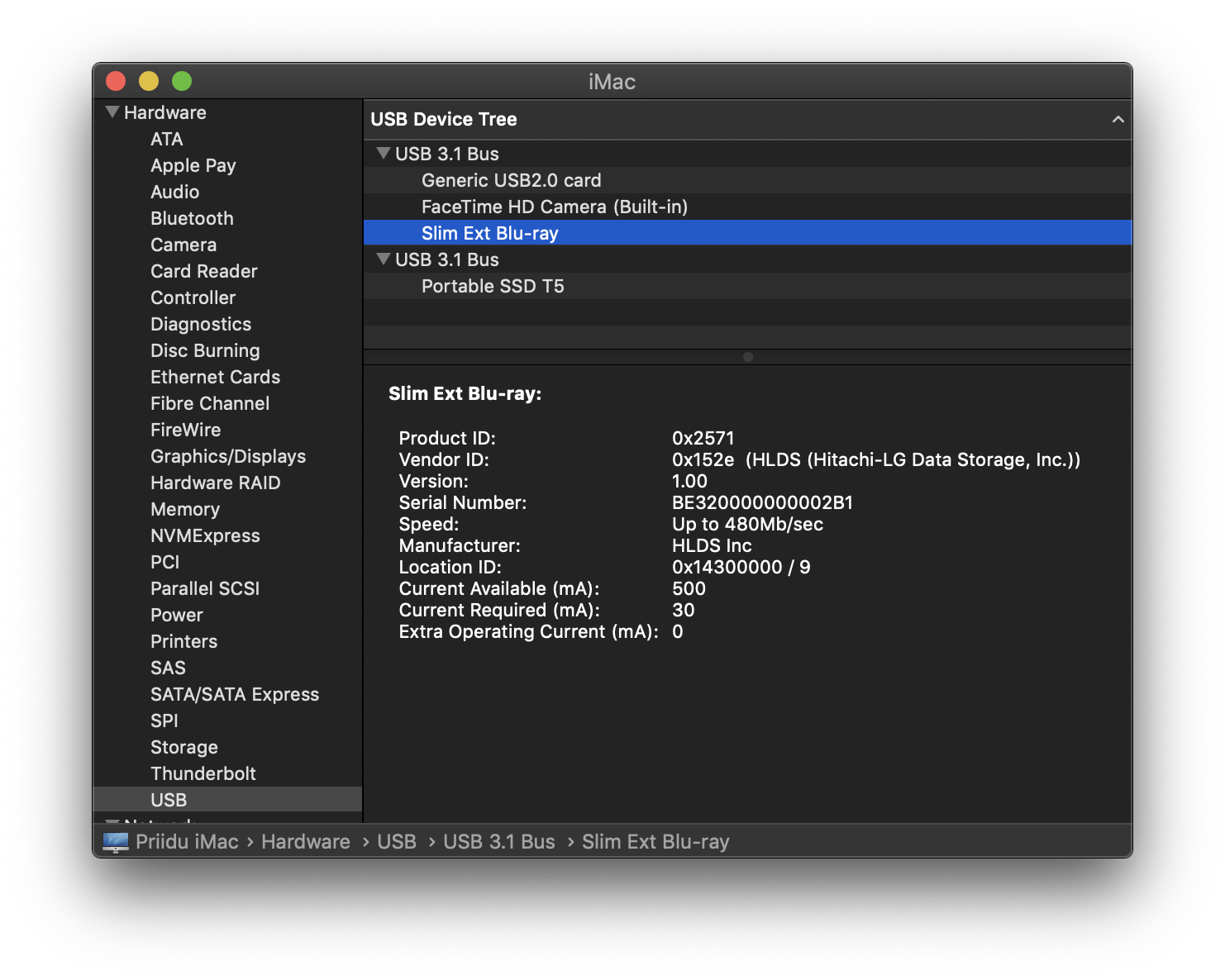Select Bluetooth in sidebar

click(193, 218)
